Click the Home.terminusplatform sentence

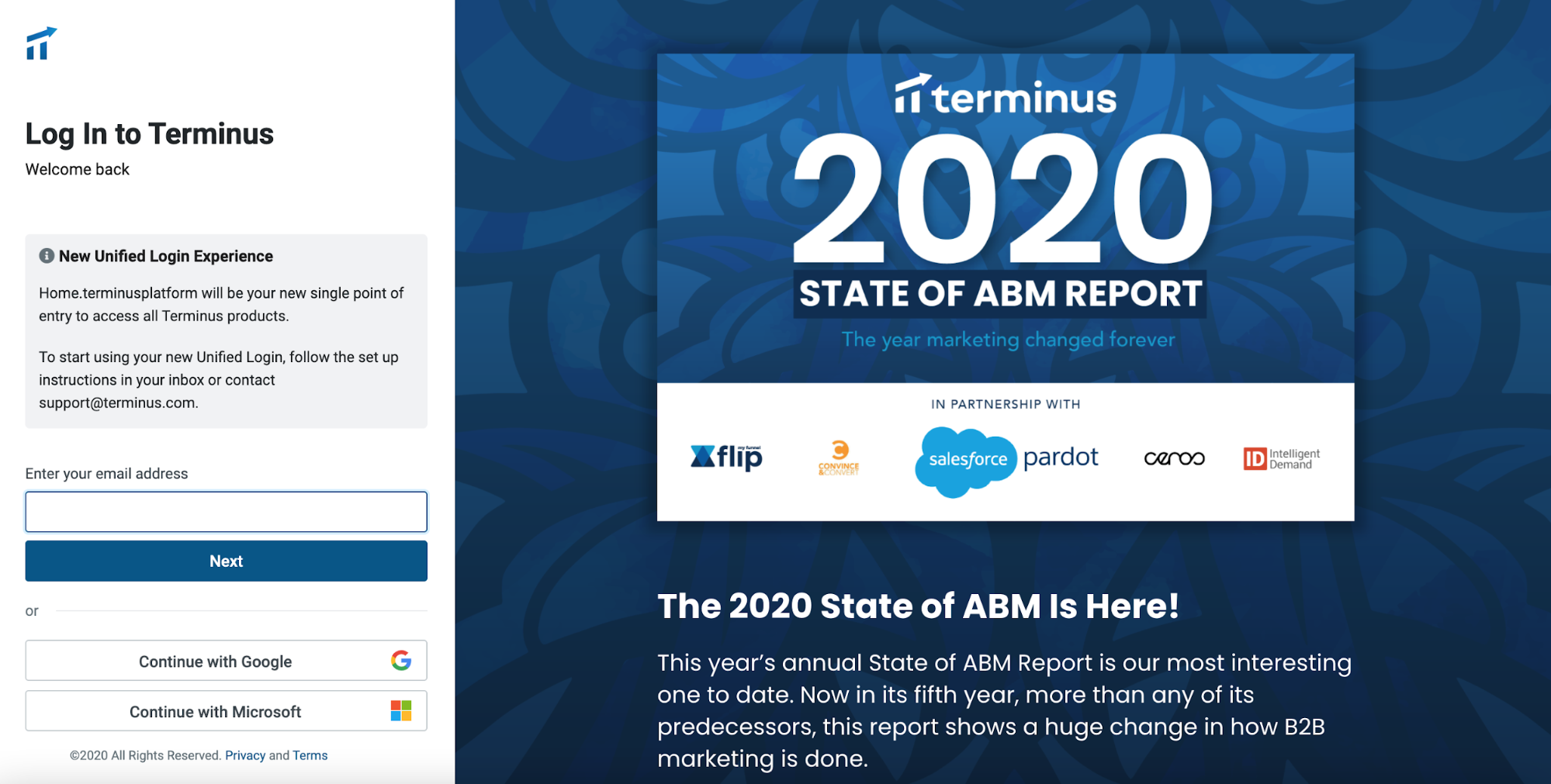pyautogui.click(x=222, y=304)
